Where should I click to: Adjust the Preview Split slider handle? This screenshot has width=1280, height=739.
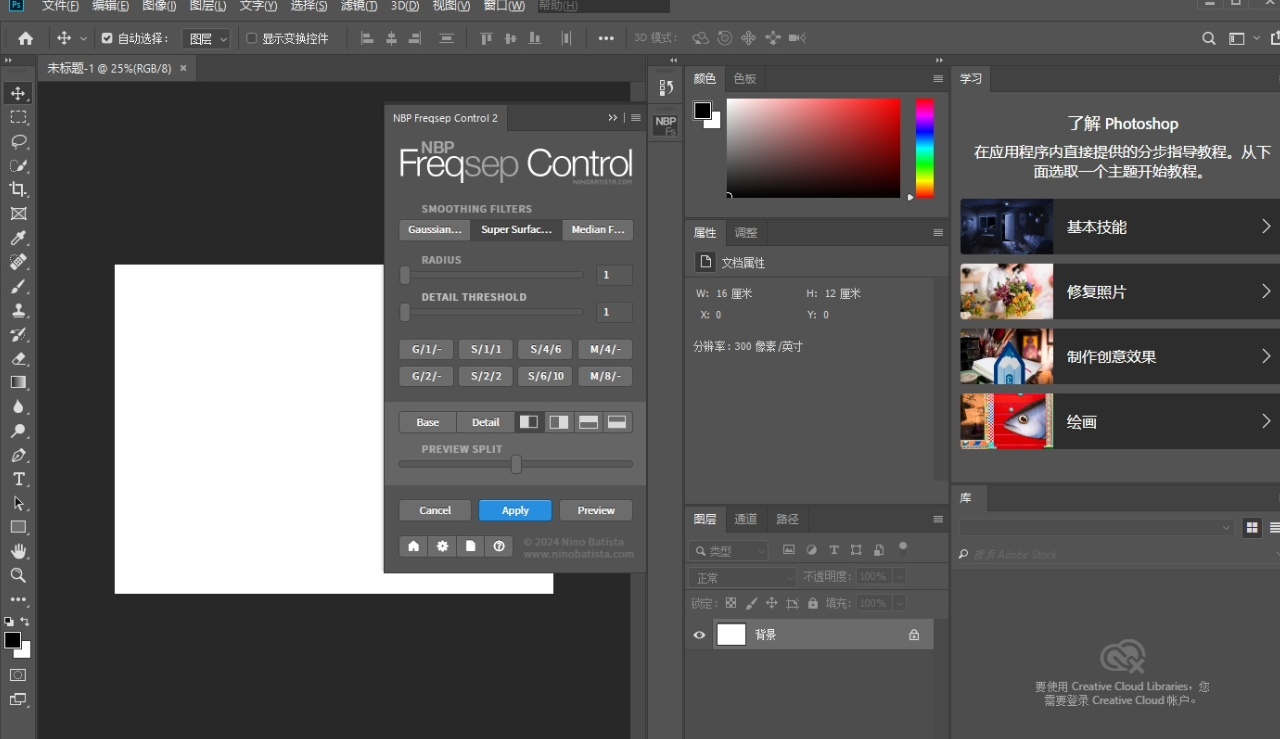516,464
